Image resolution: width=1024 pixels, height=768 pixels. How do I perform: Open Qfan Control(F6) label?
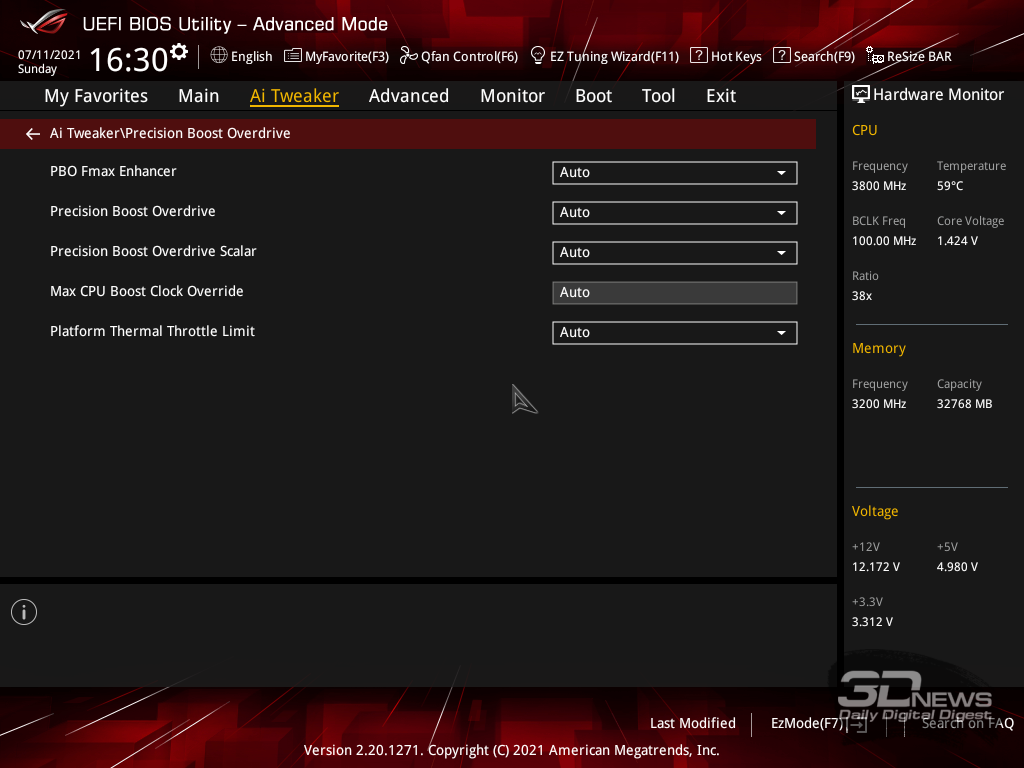(x=470, y=56)
